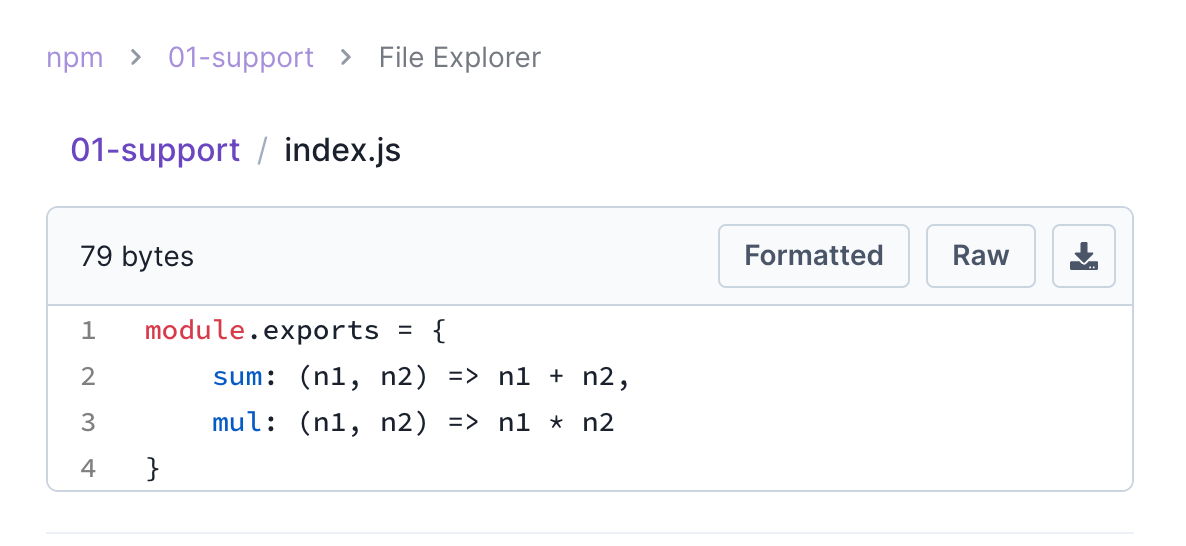Viewport: 1186px width, 546px height.
Task: Navigate to 01-support folder in path heading
Action: pos(155,150)
